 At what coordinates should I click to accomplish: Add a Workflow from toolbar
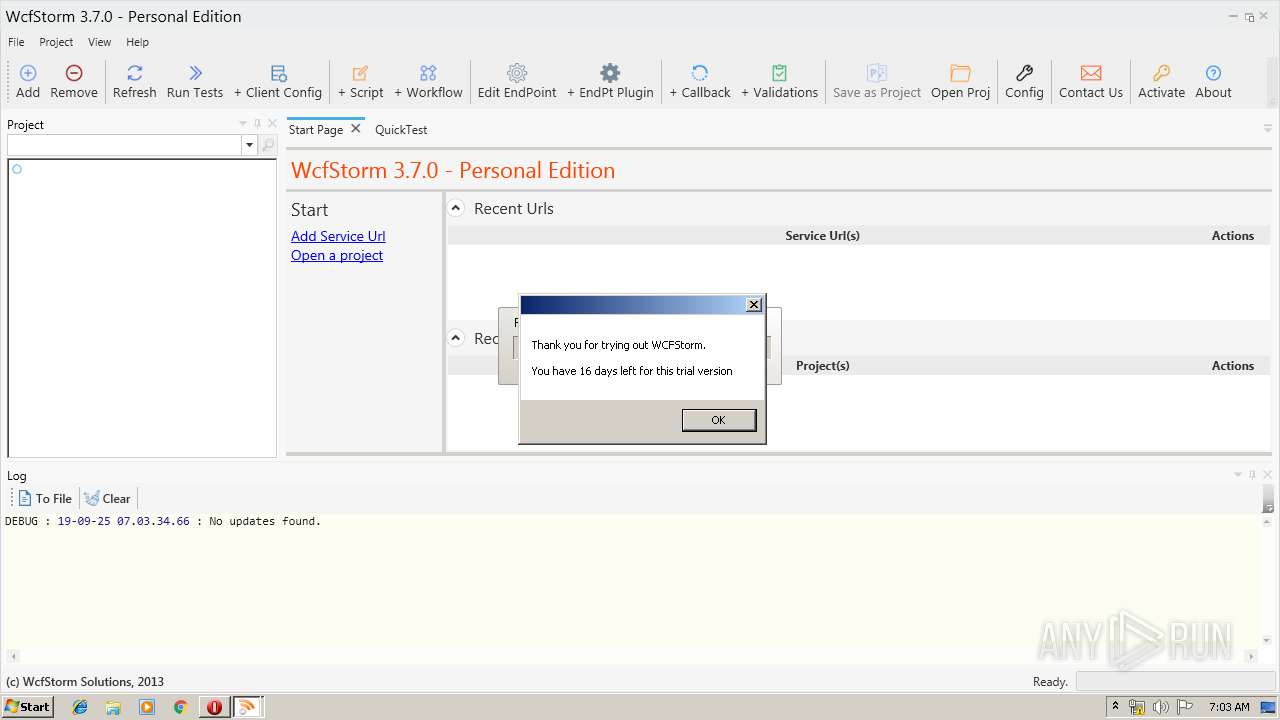coord(428,81)
